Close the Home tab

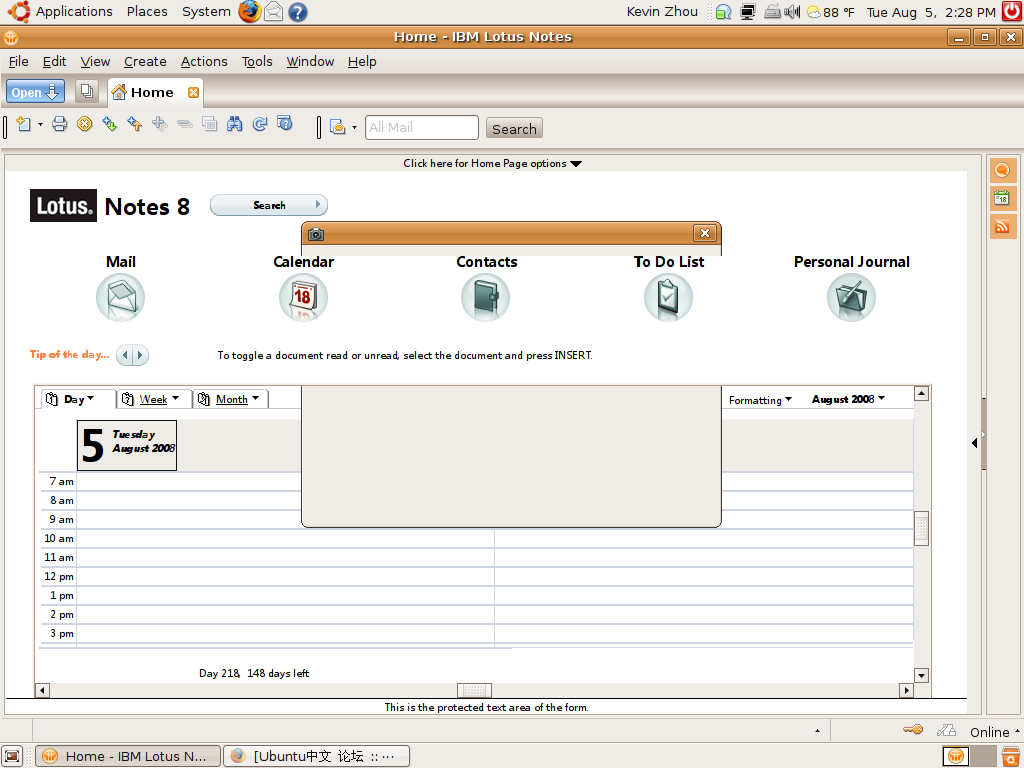tap(193, 92)
